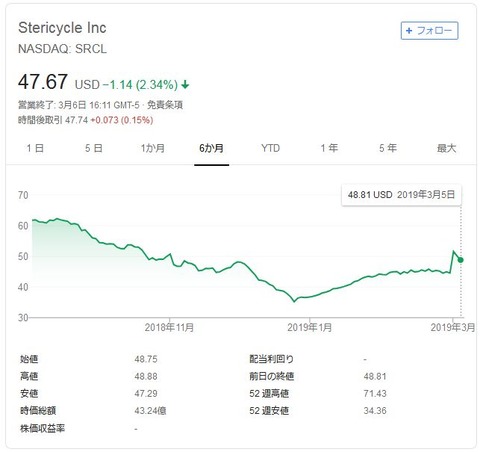Click the green data point on chart
This screenshot has width=480, height=452.
coord(460,260)
